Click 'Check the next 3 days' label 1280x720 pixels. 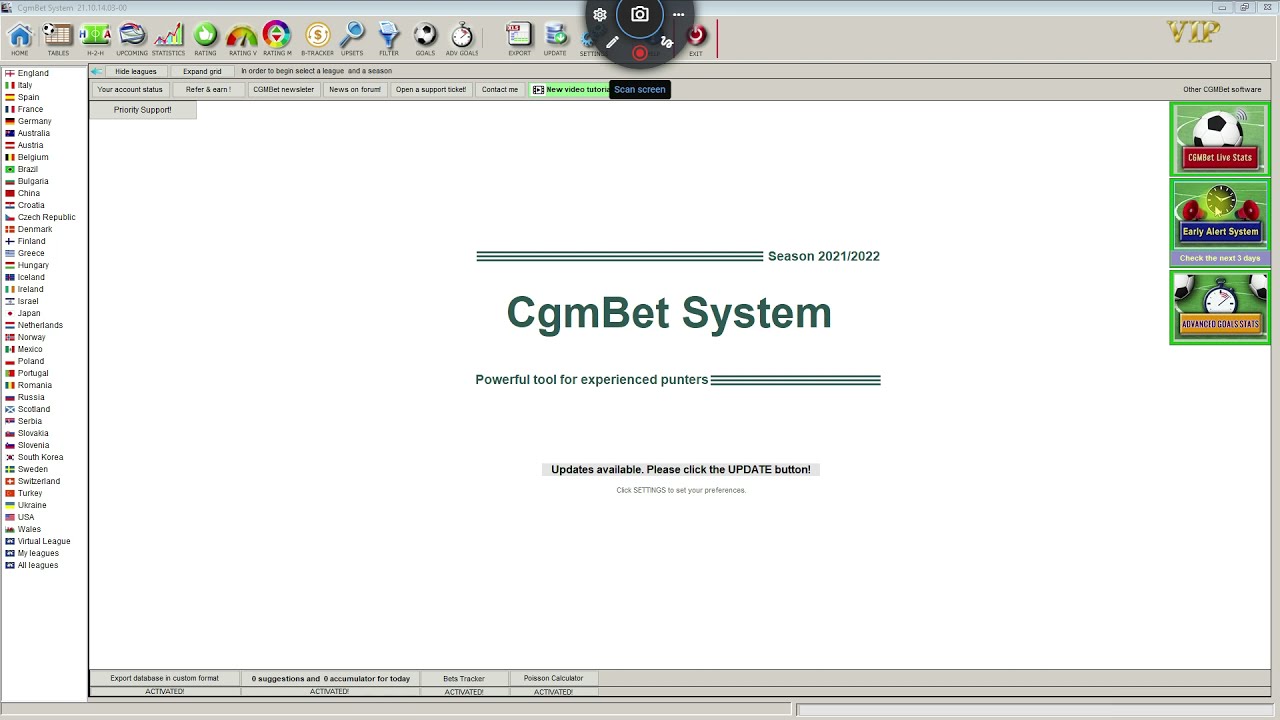point(1220,258)
